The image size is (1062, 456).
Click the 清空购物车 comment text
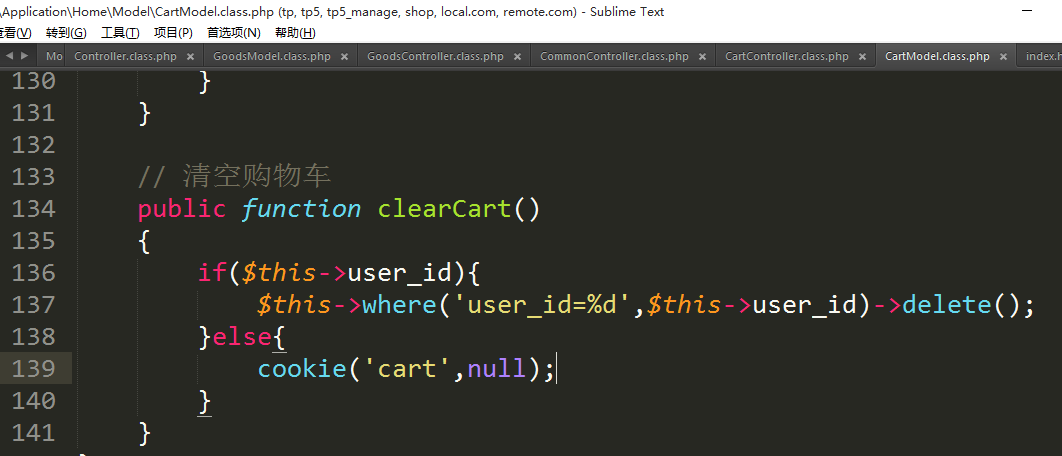coord(256,177)
